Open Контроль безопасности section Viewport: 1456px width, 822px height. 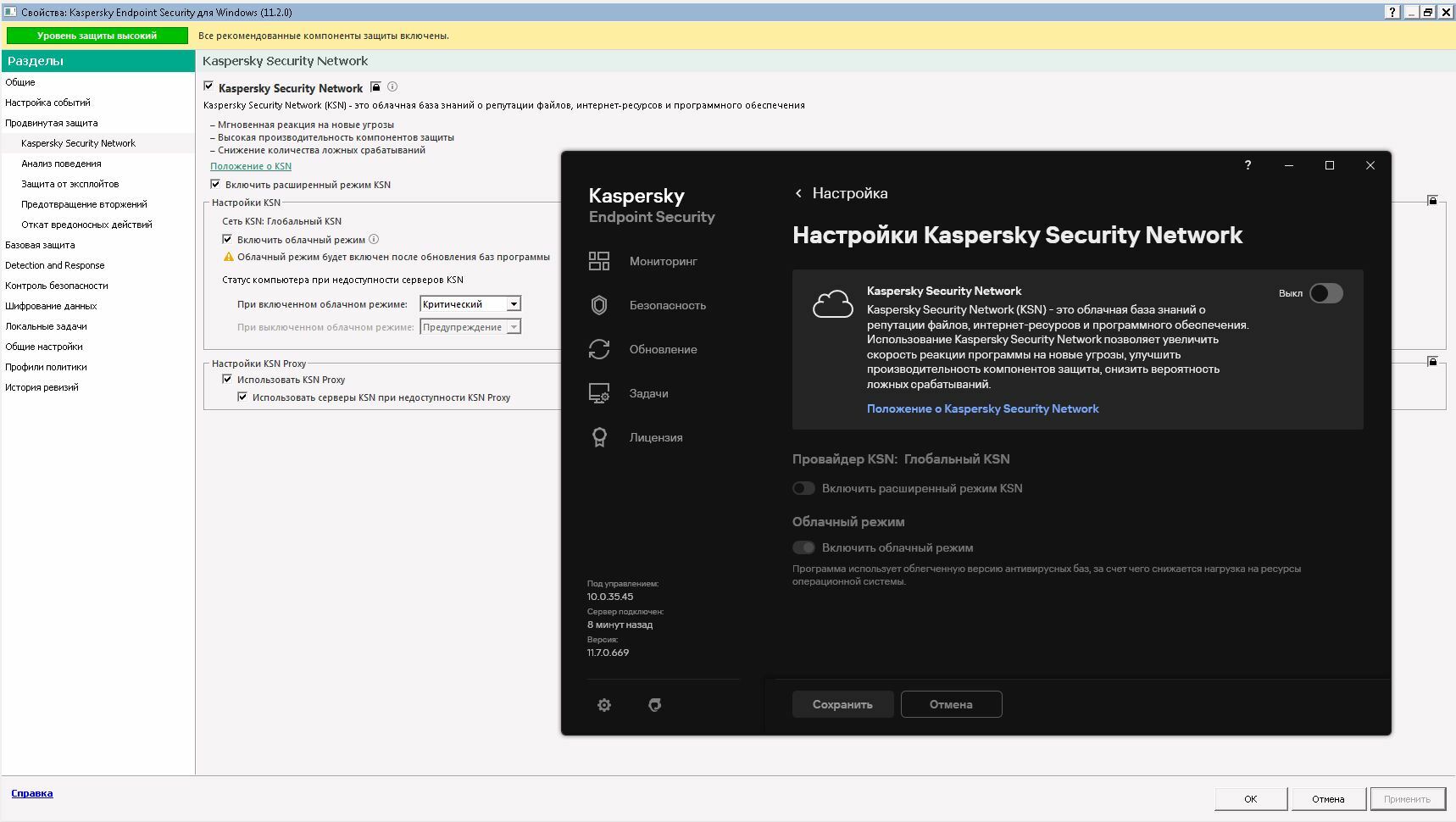click(x=57, y=286)
